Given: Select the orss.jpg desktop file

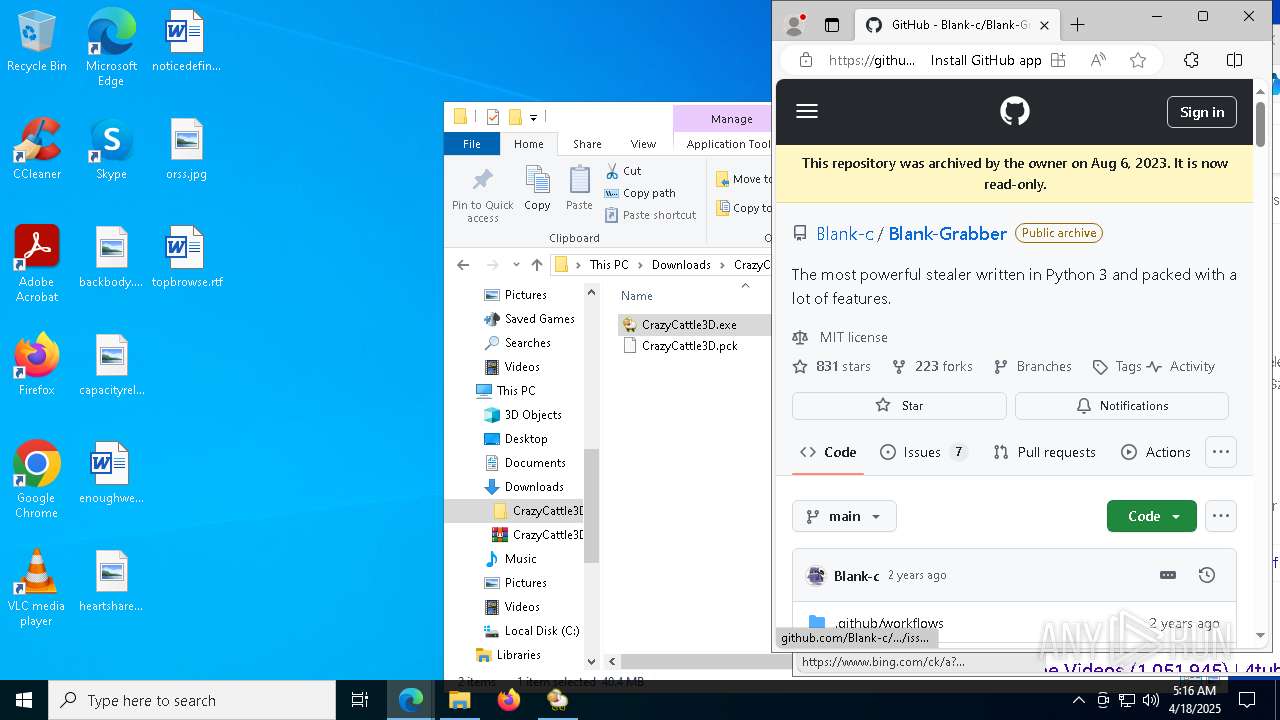Looking at the screenshot, I should coord(186,150).
